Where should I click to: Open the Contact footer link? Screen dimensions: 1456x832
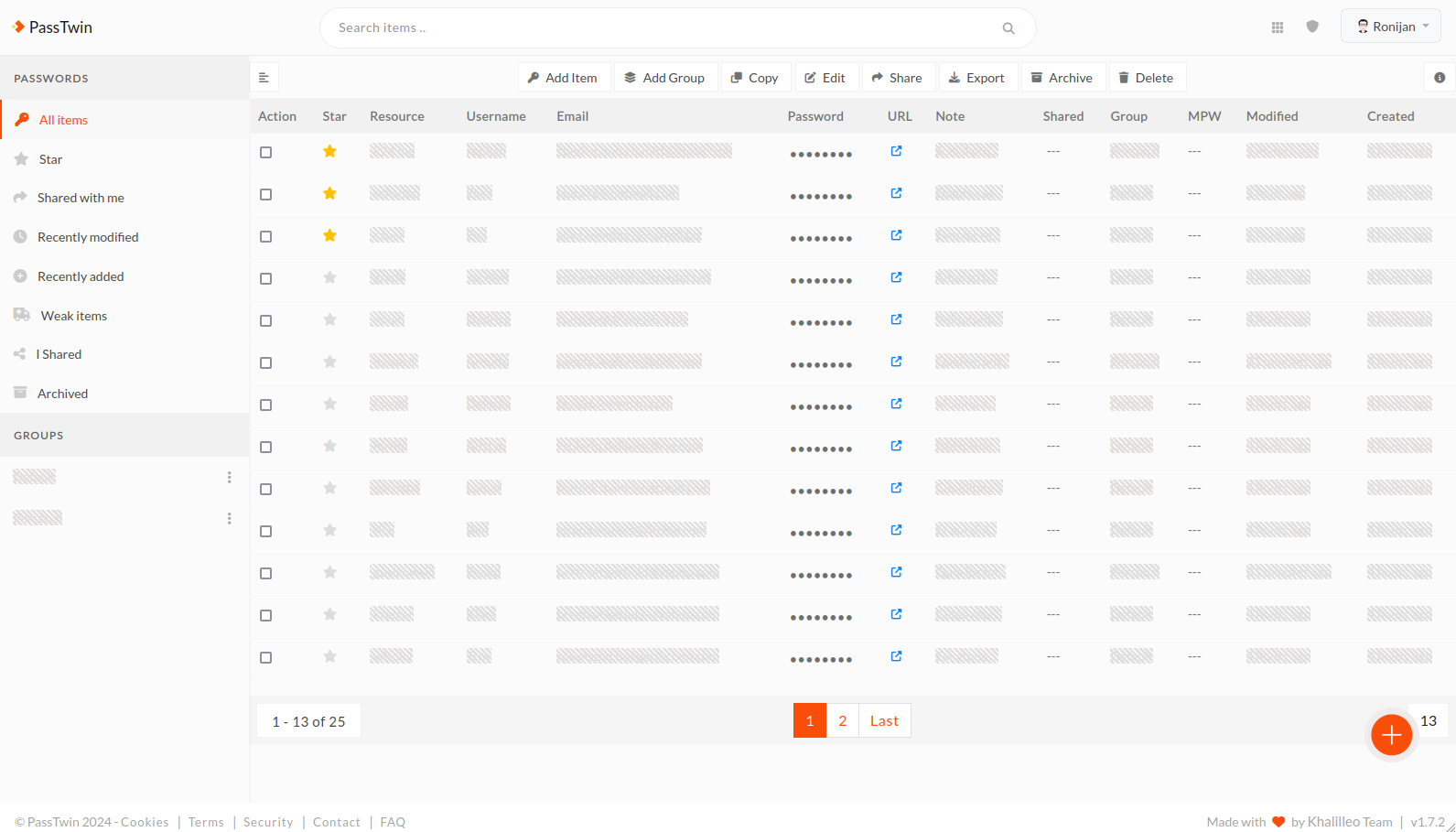pos(337,822)
